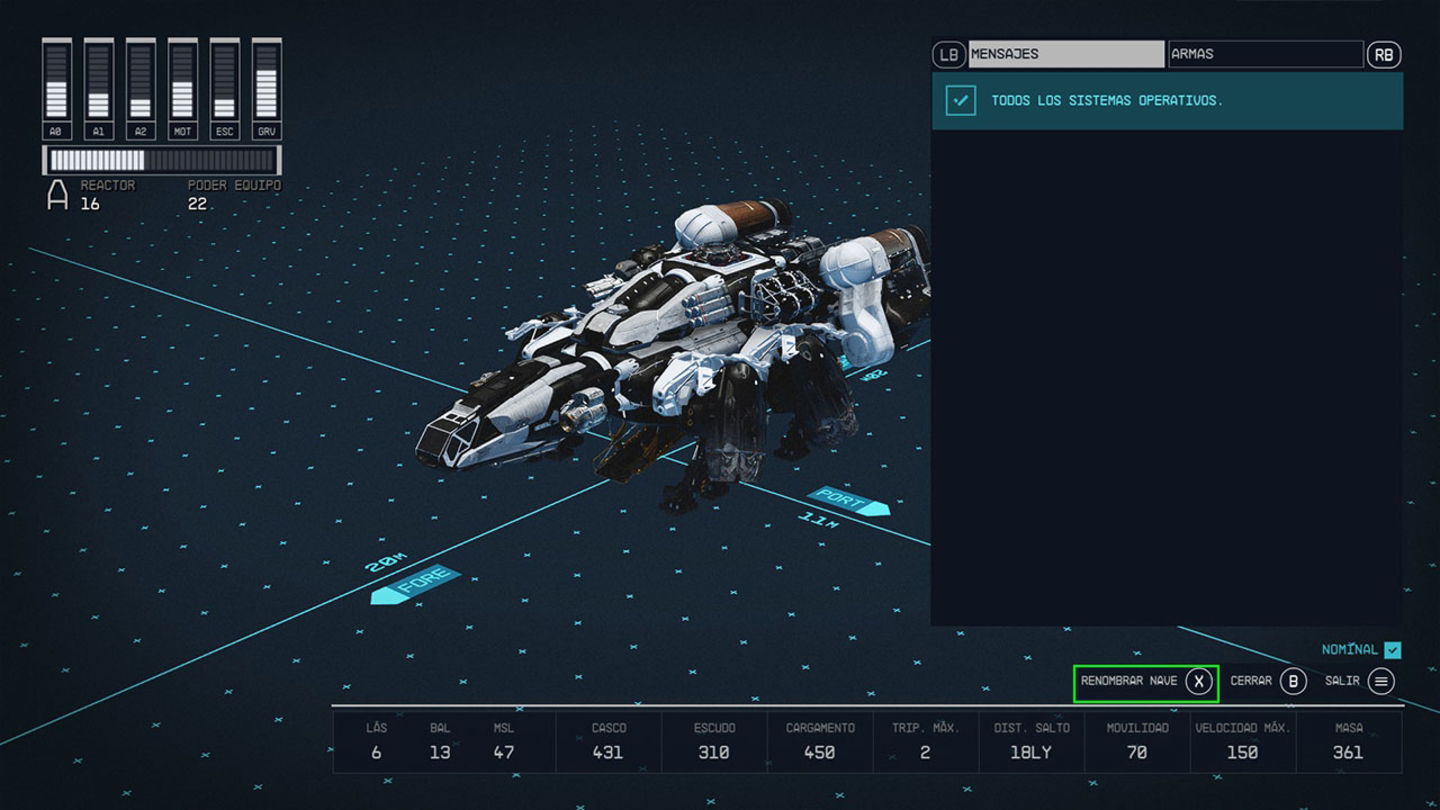Click the REACTOR value 16
Screen dimensions: 1440x810
(90, 204)
